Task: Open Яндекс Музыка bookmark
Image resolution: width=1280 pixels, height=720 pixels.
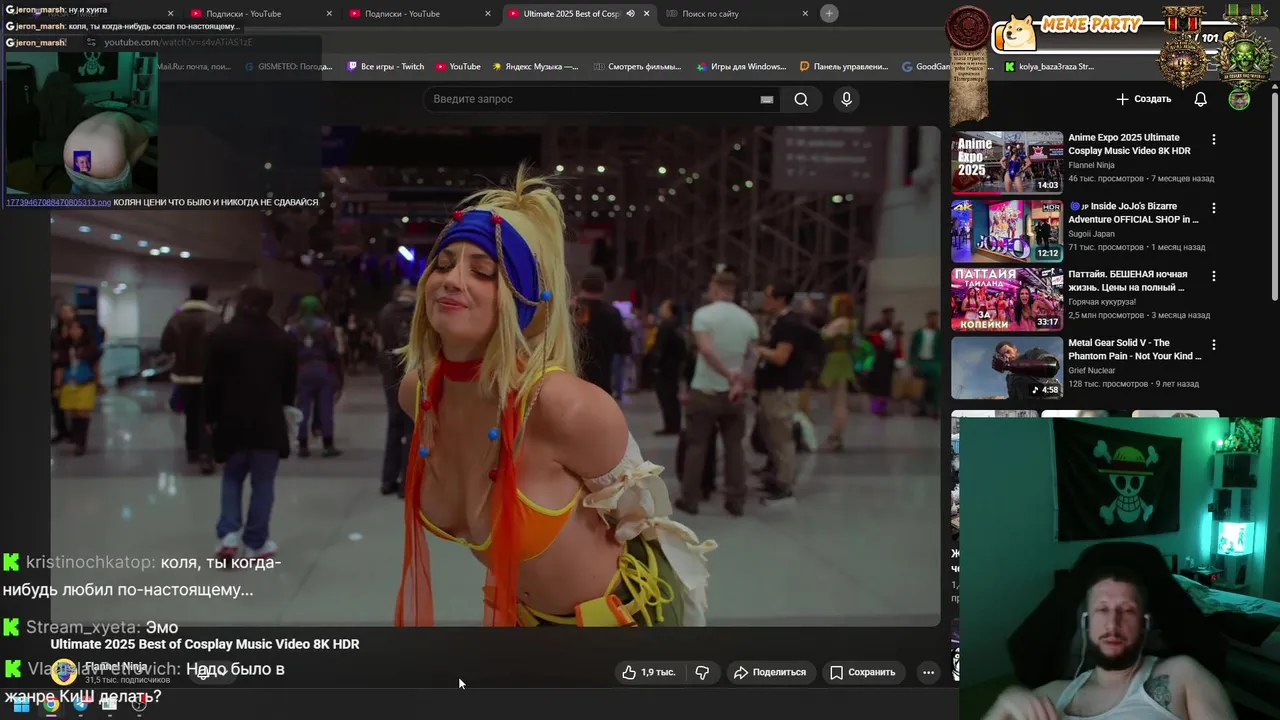Action: [x=535, y=66]
